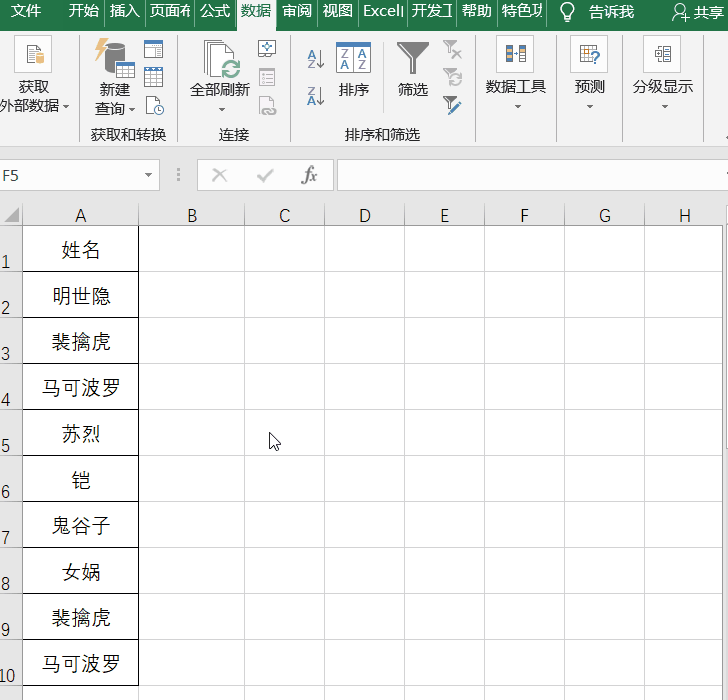728x700 pixels.
Task: Open the Outline (分级显示) icon
Action: 662,54
